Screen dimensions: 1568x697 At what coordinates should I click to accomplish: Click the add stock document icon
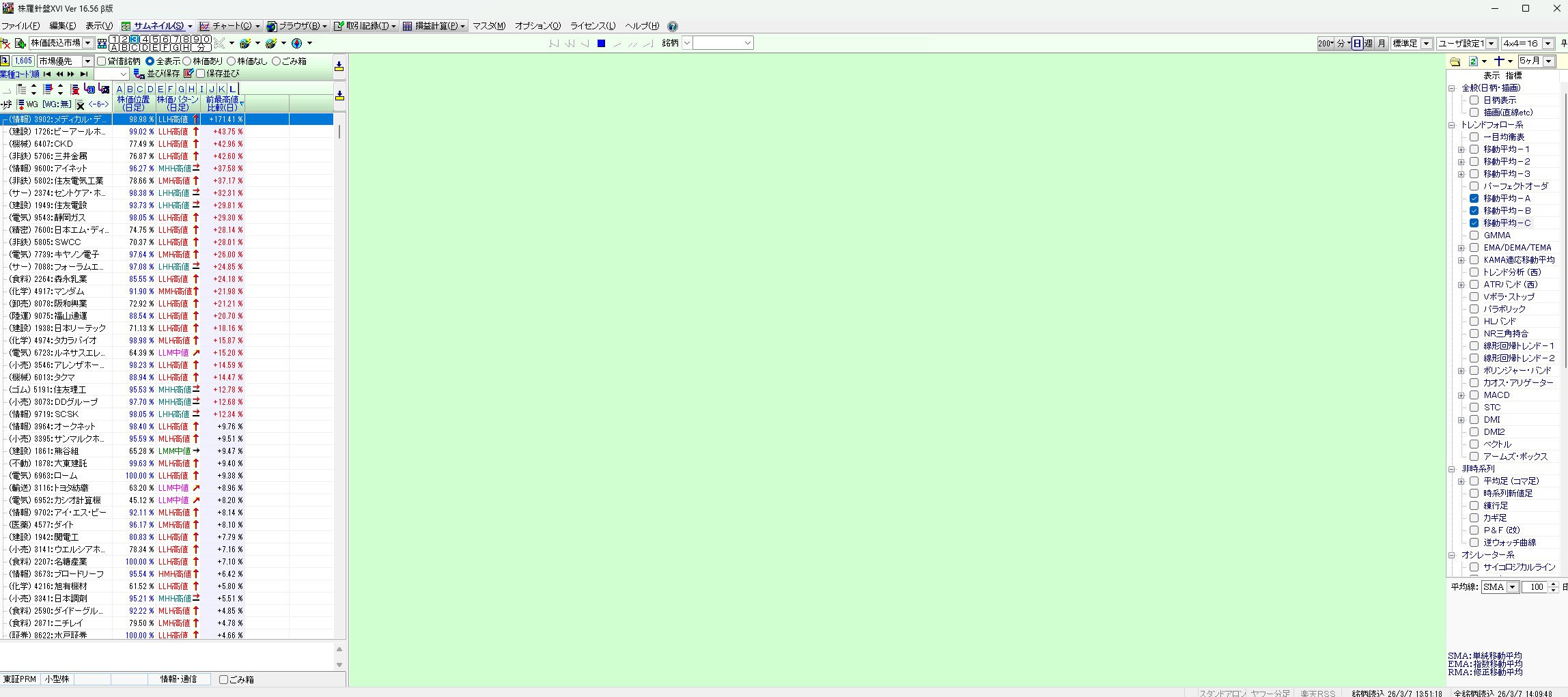(20, 43)
